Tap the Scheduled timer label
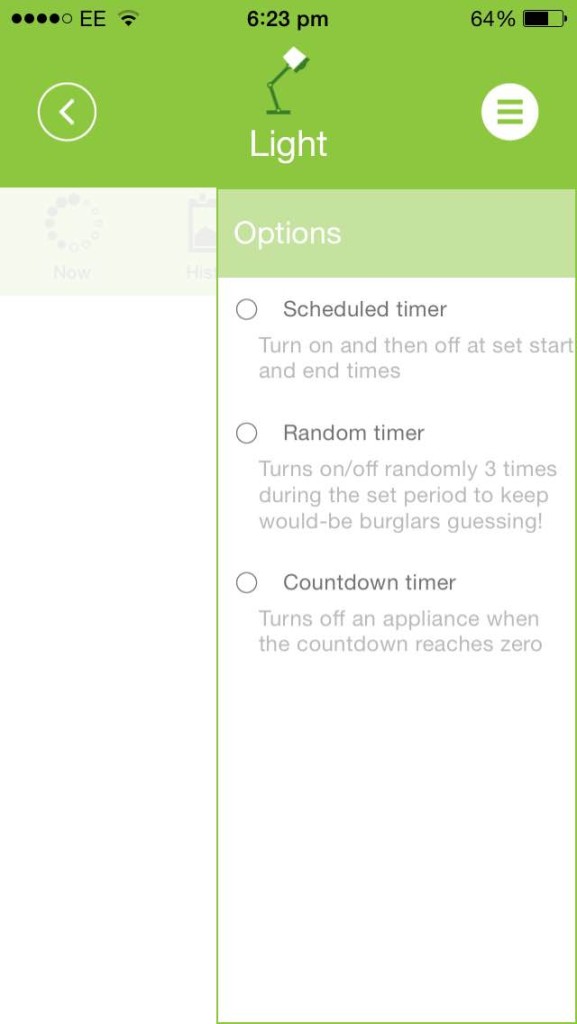The image size is (577, 1024). (x=365, y=309)
